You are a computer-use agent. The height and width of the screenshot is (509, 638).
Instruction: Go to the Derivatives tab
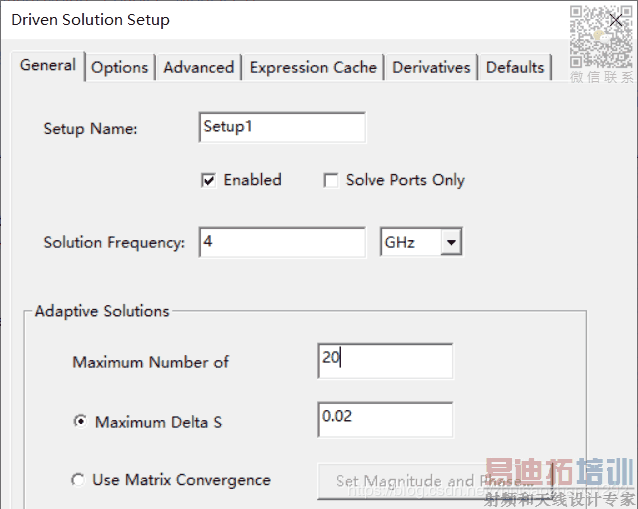[x=431, y=68]
